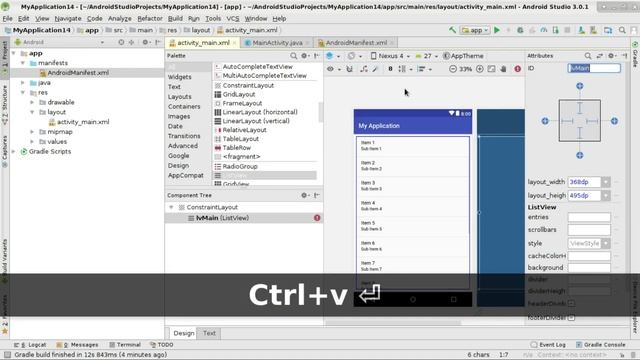The height and width of the screenshot is (360, 640).
Task: Expand the java folder
Action: click(23, 82)
